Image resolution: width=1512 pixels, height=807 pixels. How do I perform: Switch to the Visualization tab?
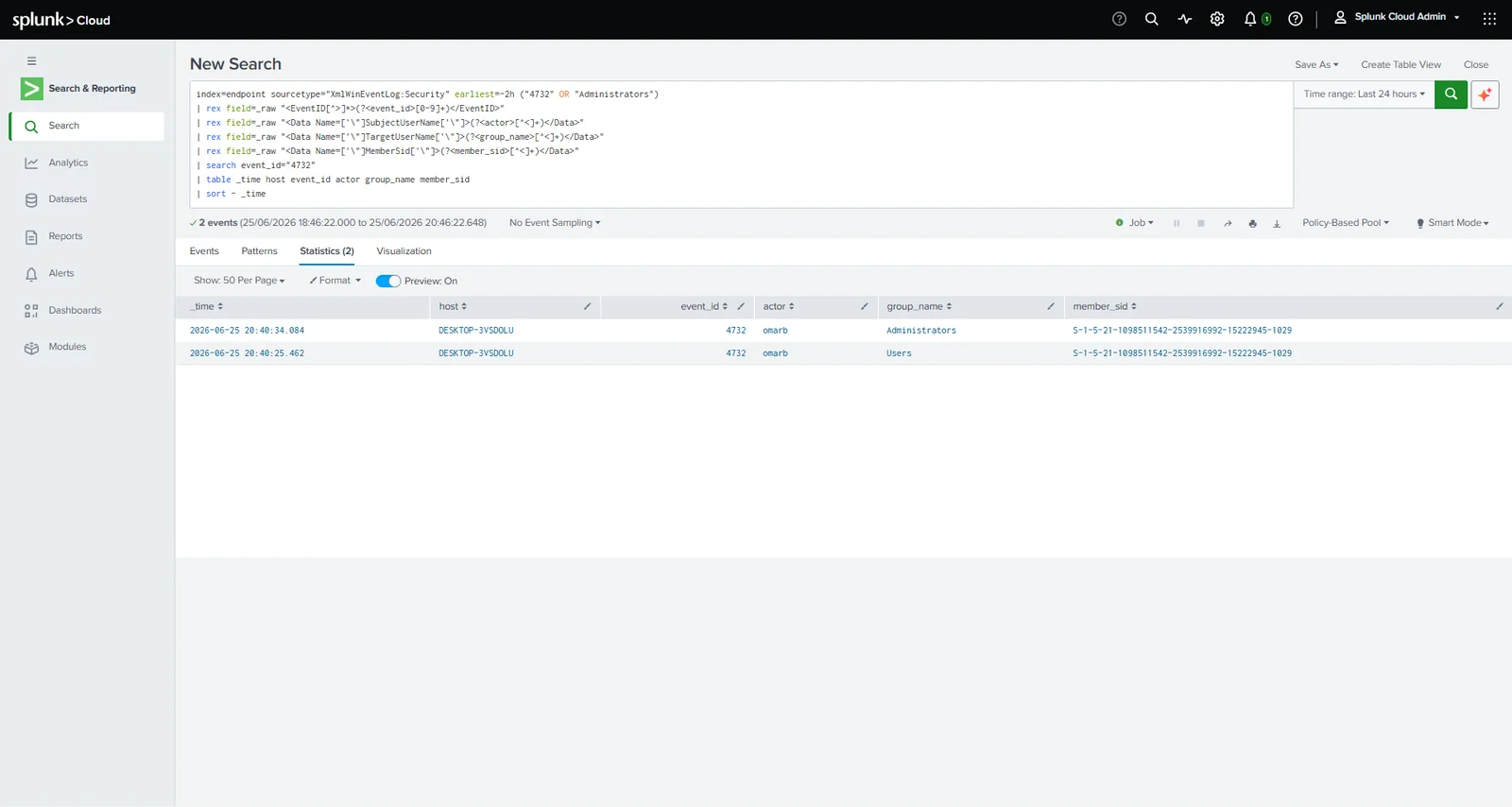coord(404,251)
